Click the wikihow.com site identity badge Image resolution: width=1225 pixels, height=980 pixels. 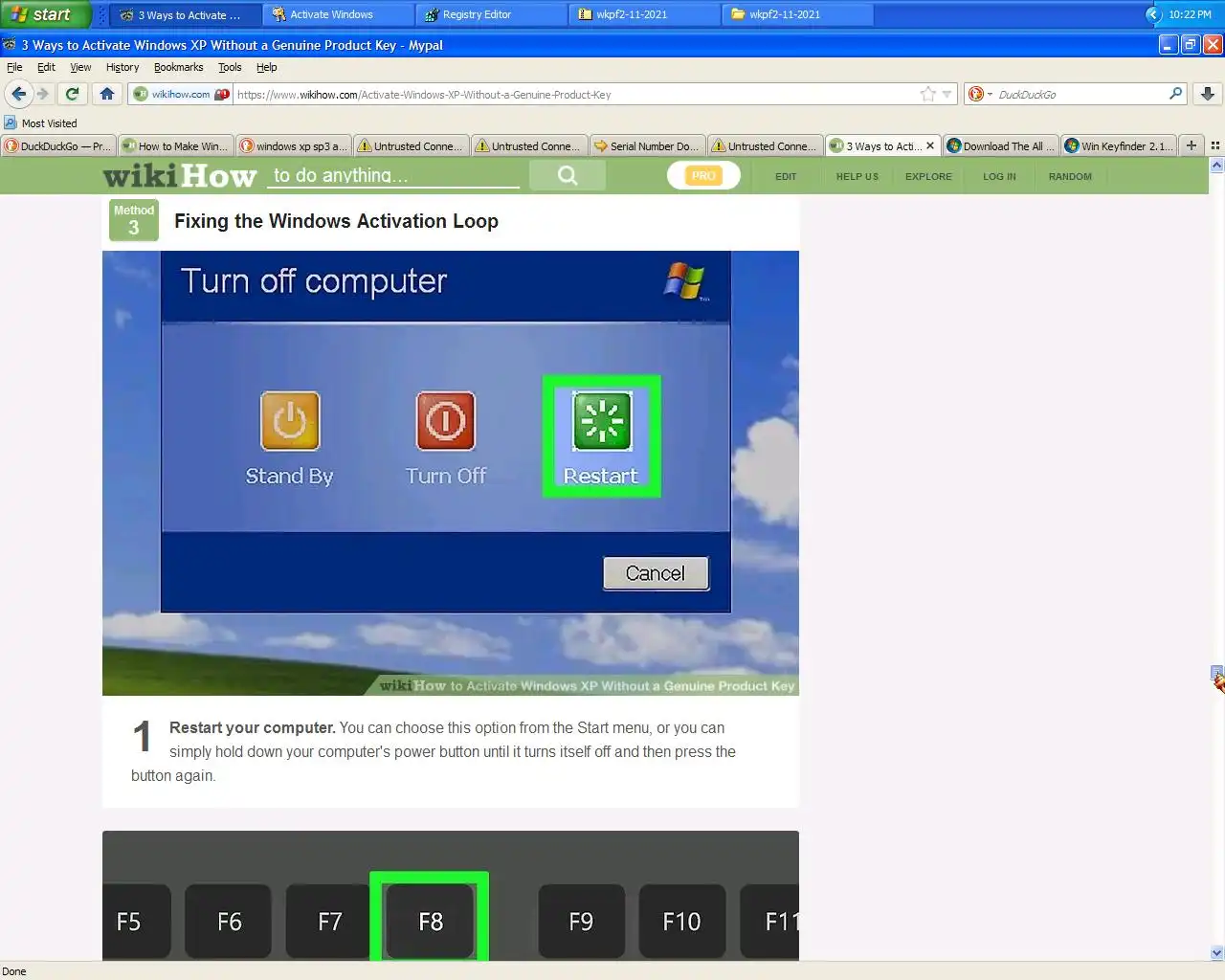(180, 94)
